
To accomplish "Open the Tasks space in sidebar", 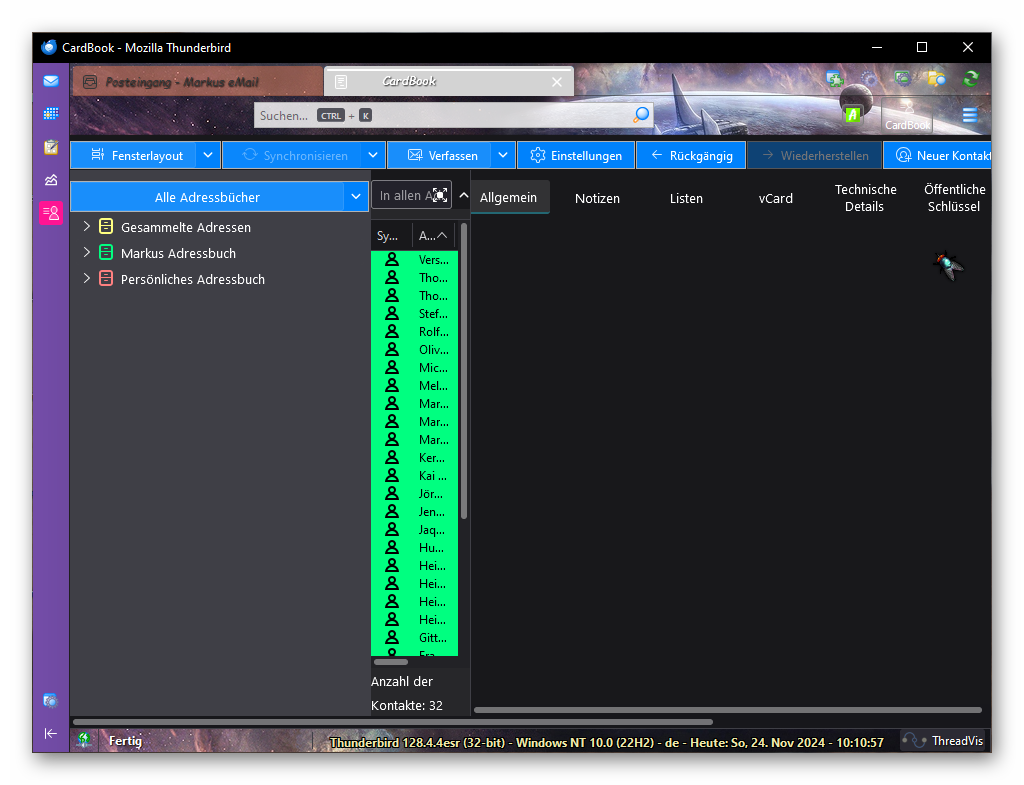I will 51,147.
